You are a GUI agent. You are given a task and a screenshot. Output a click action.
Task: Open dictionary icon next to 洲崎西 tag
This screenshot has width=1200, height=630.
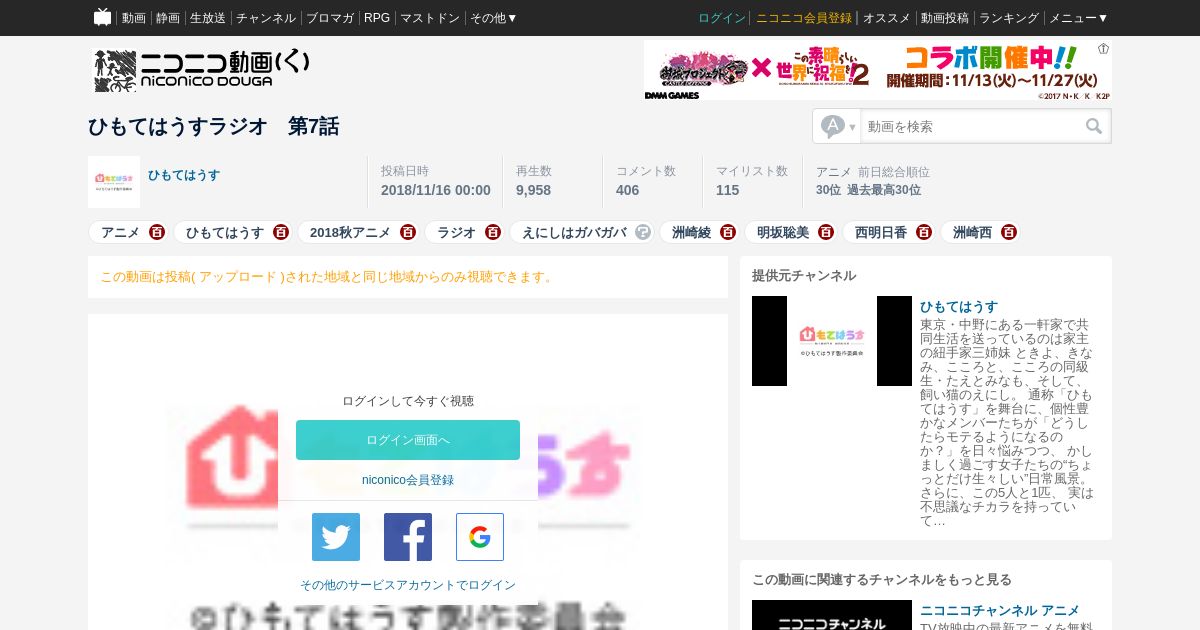pyautogui.click(x=1009, y=232)
